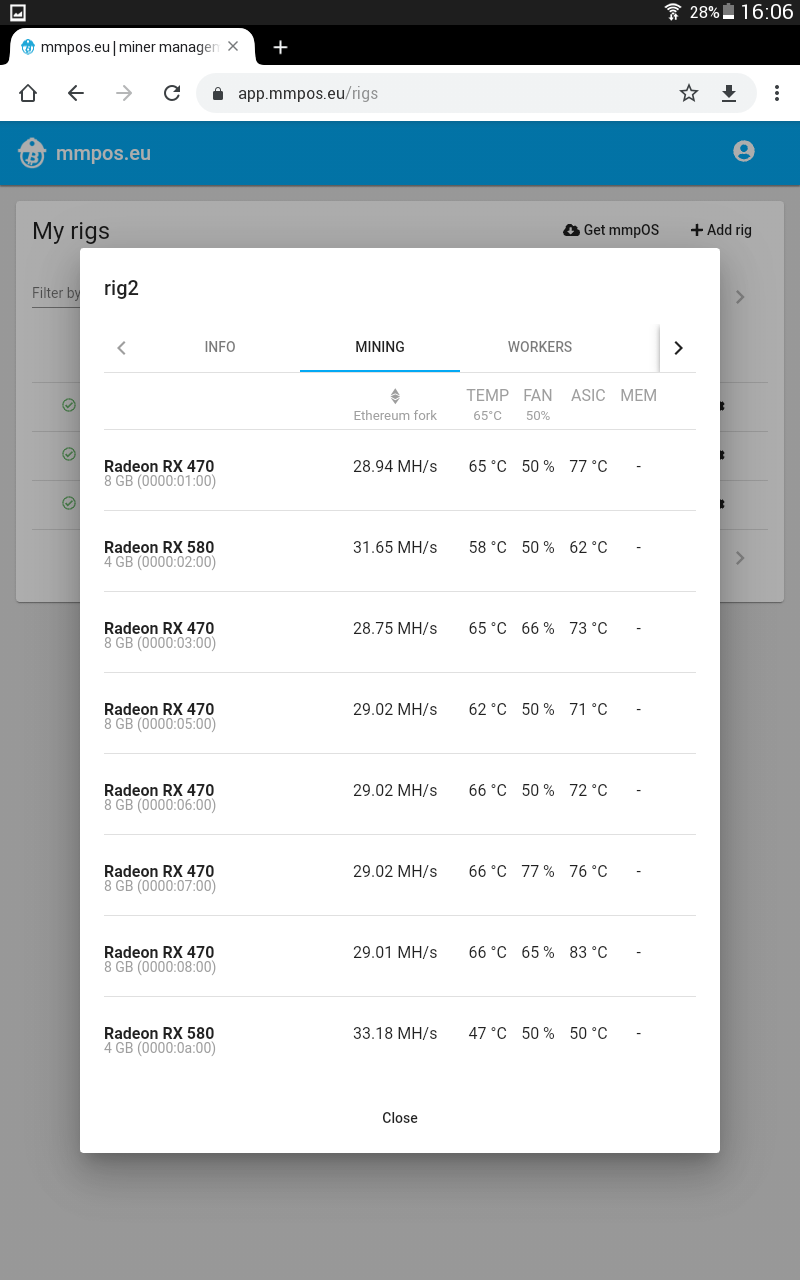Click the browser forward arrow
800x1280 pixels.
coord(124,93)
